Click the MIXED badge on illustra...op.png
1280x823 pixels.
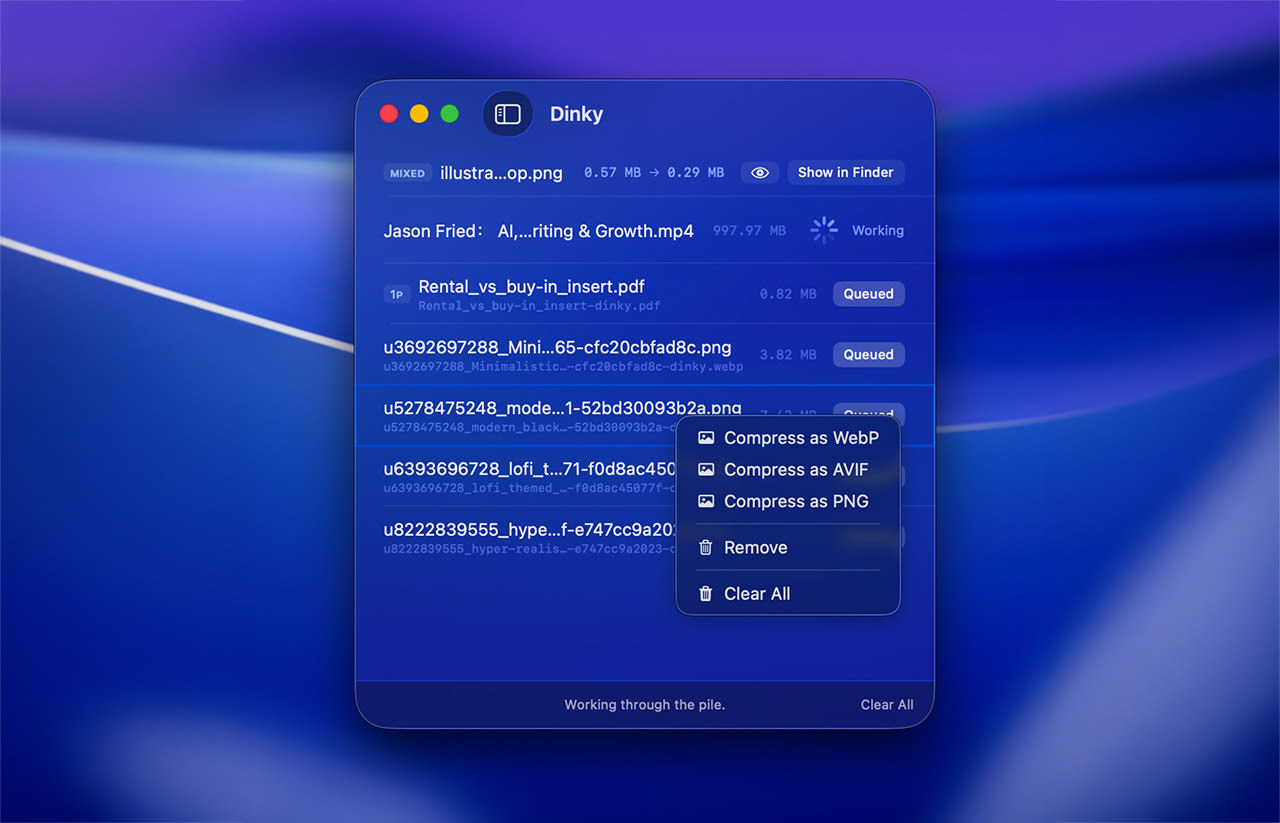point(408,173)
